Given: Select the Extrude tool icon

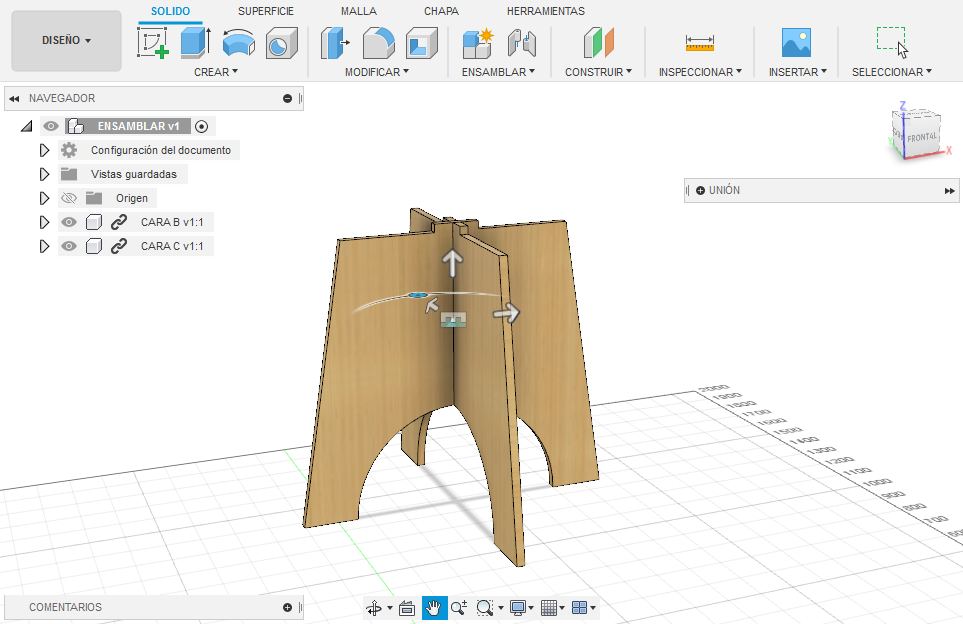Looking at the screenshot, I should click(x=196, y=43).
